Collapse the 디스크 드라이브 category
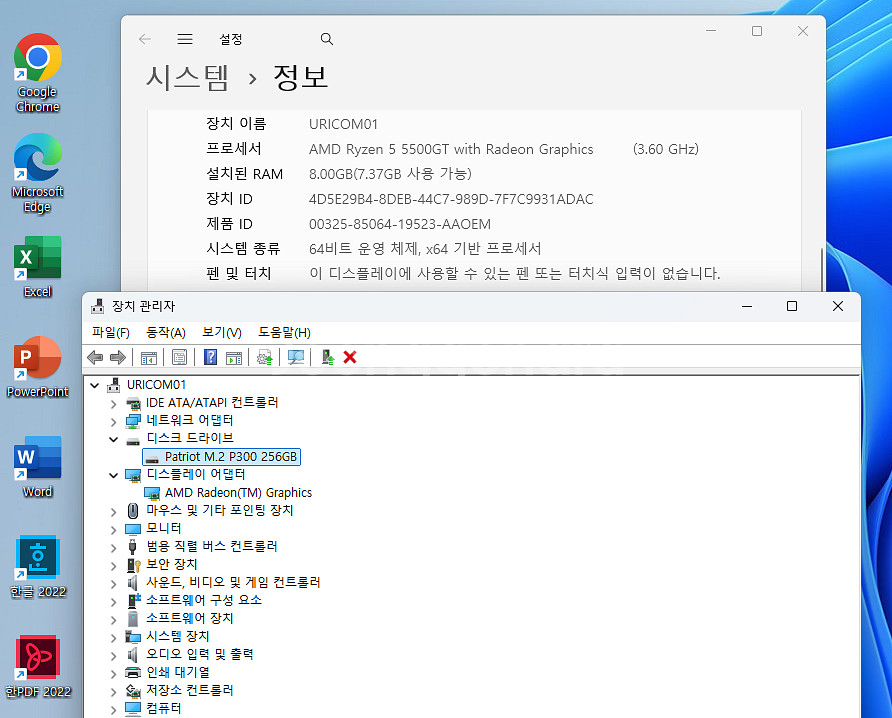 point(113,438)
